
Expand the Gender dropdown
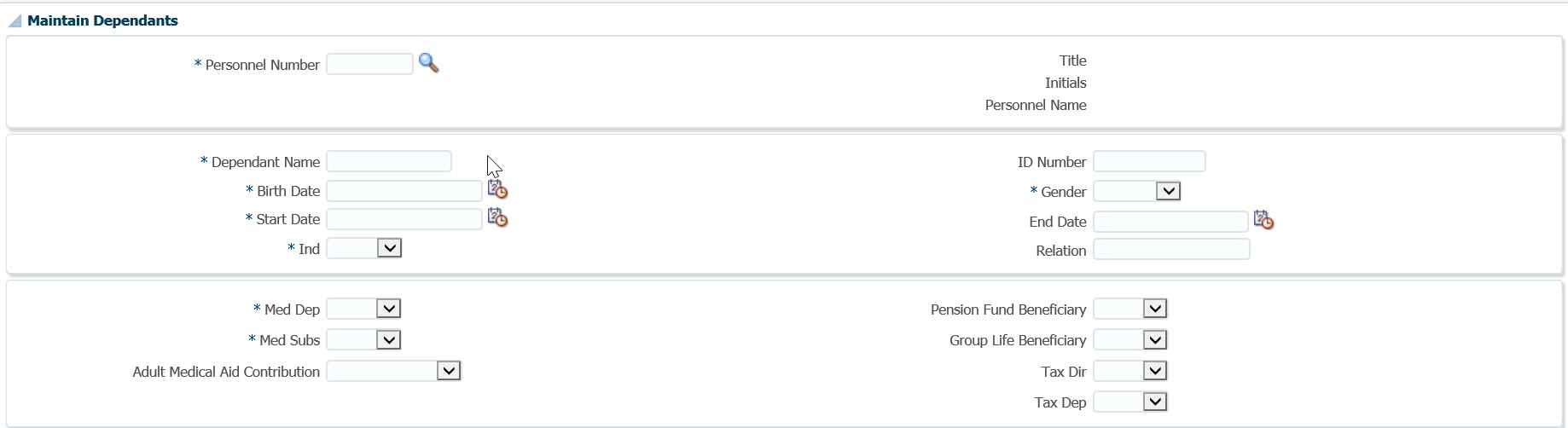[1168, 191]
